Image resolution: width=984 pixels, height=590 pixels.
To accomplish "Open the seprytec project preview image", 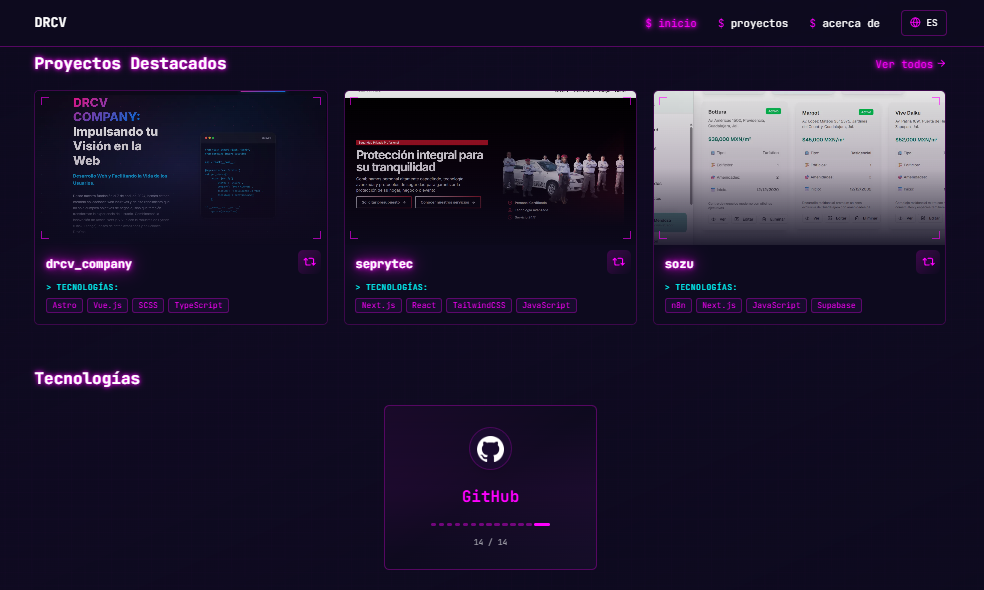I will 490,166.
